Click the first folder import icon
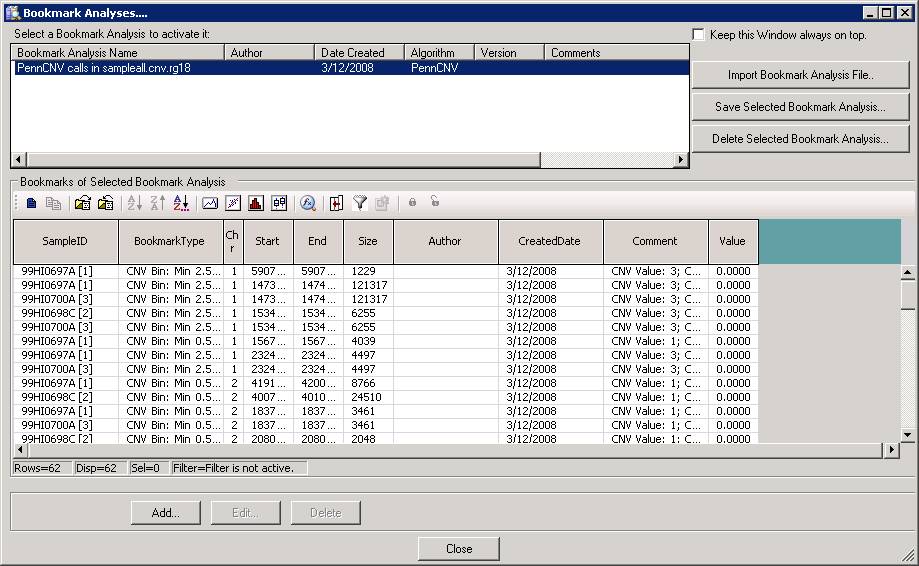Screen dimensions: 919x566 (83, 203)
